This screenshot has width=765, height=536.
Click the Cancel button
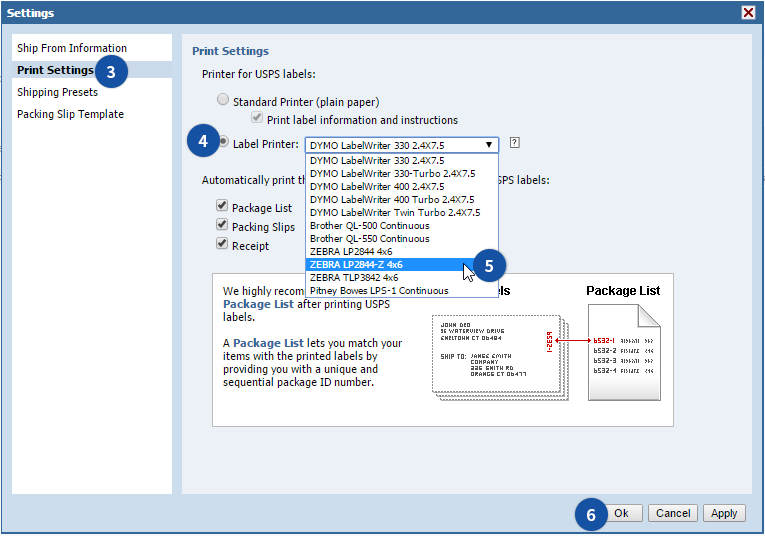click(673, 513)
